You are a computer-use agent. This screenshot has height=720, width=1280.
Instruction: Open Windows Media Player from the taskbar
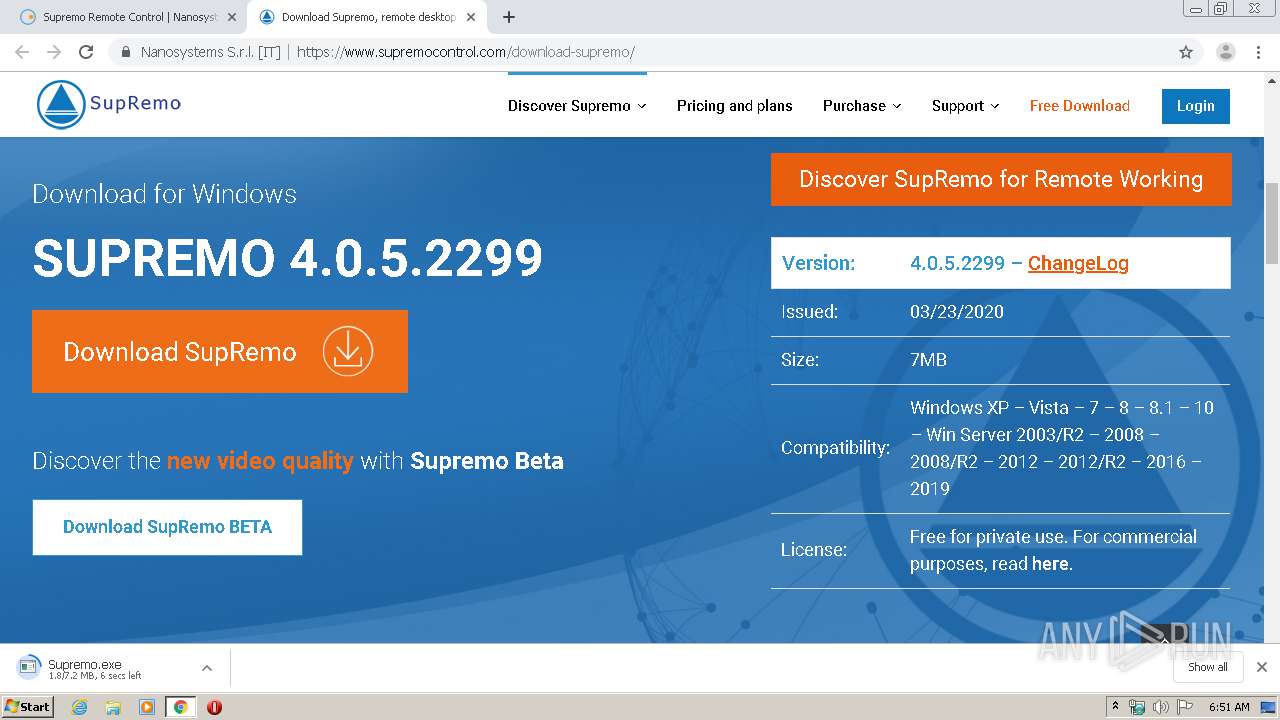[147, 707]
